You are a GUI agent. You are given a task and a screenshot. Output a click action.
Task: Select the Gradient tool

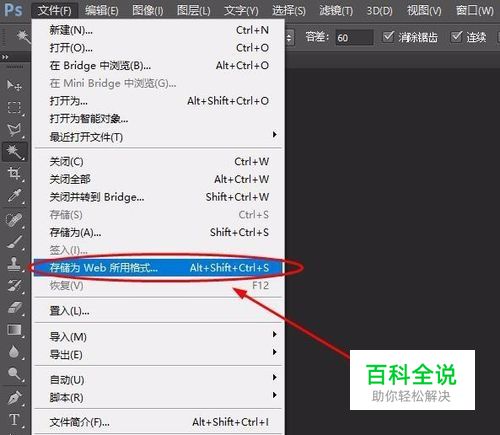[x=14, y=330]
